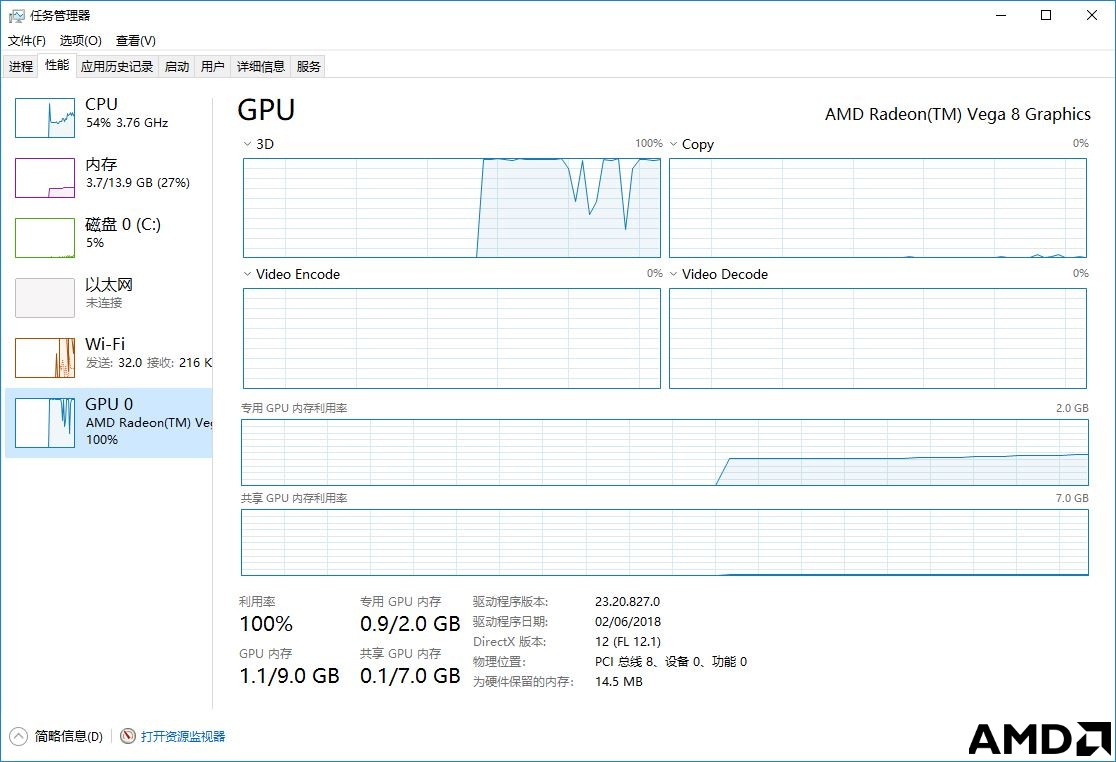
Task: Click the 共享 GPU 内存利用率 graph
Action: point(665,542)
